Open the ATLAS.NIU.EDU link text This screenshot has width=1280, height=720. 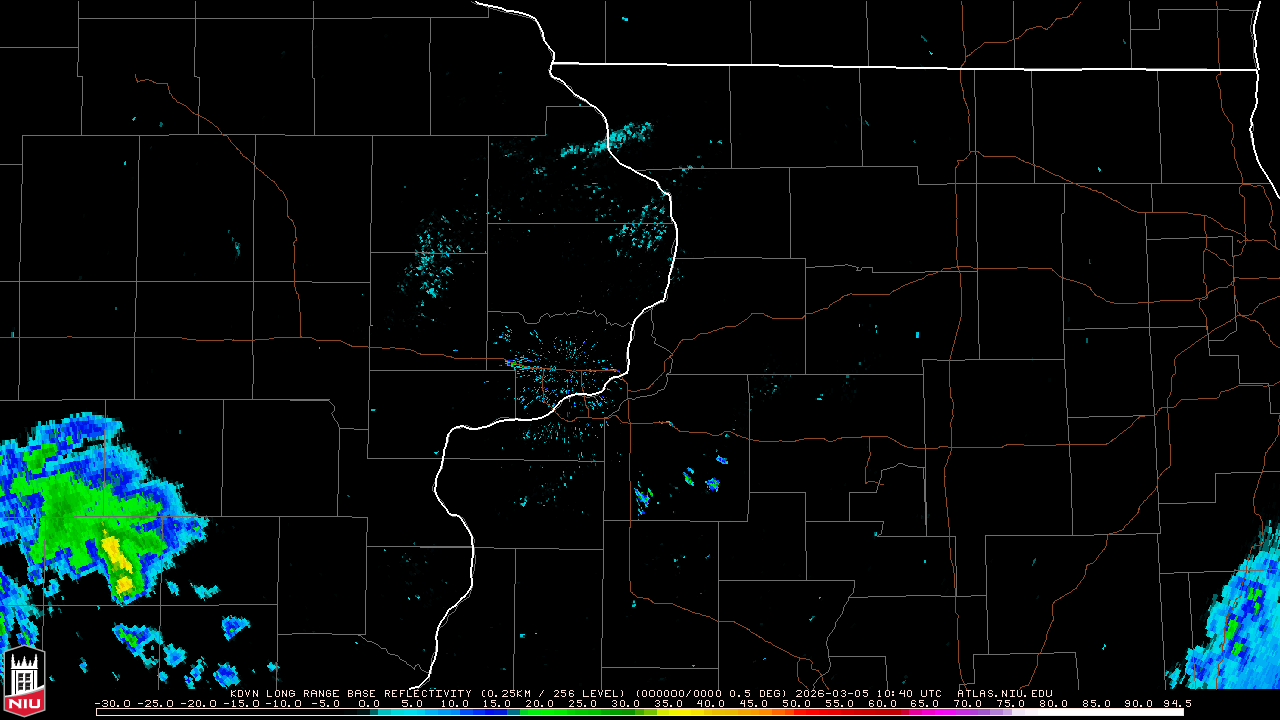(x=1004, y=693)
